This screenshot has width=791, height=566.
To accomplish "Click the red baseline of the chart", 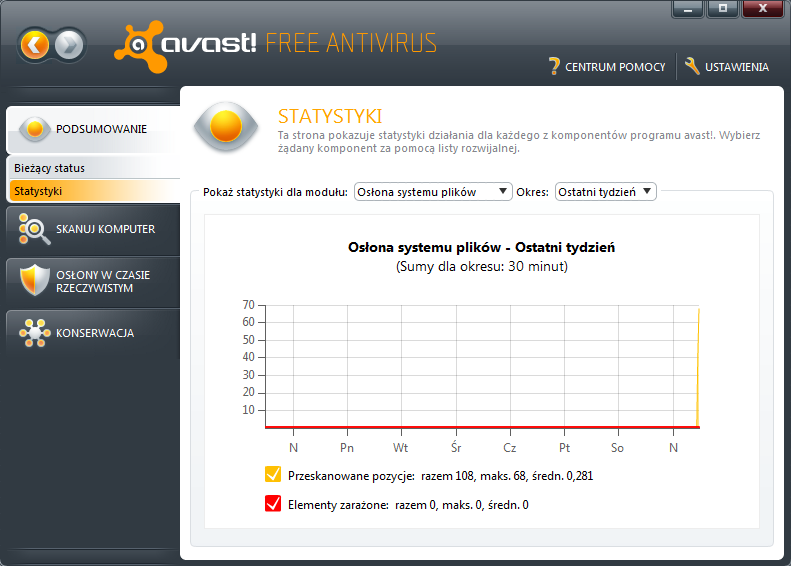I will point(482,427).
